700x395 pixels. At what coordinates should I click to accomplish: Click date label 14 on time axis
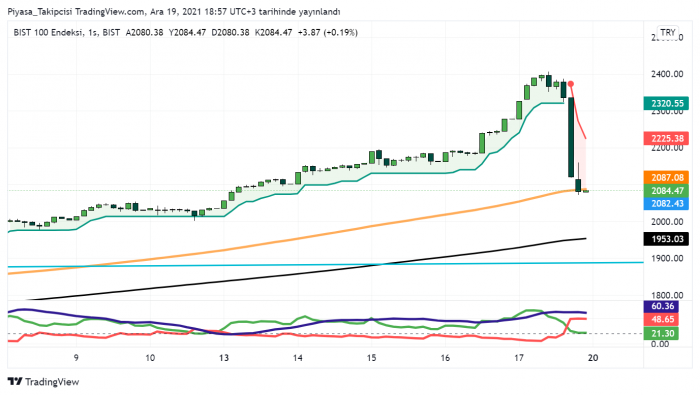(298, 358)
